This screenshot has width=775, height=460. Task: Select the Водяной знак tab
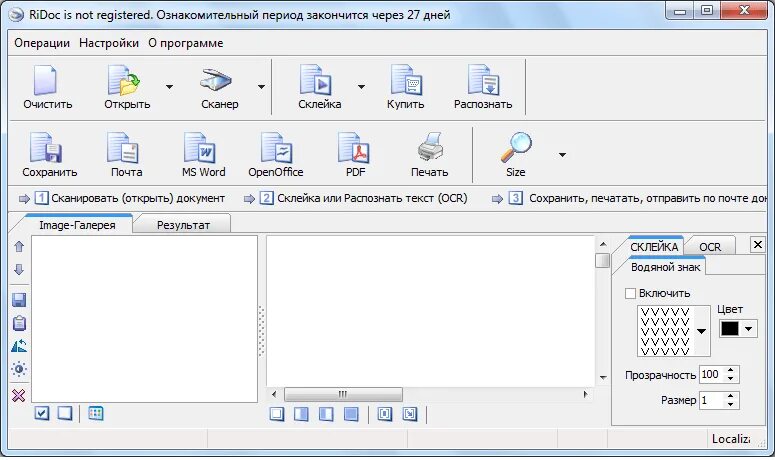click(665, 267)
